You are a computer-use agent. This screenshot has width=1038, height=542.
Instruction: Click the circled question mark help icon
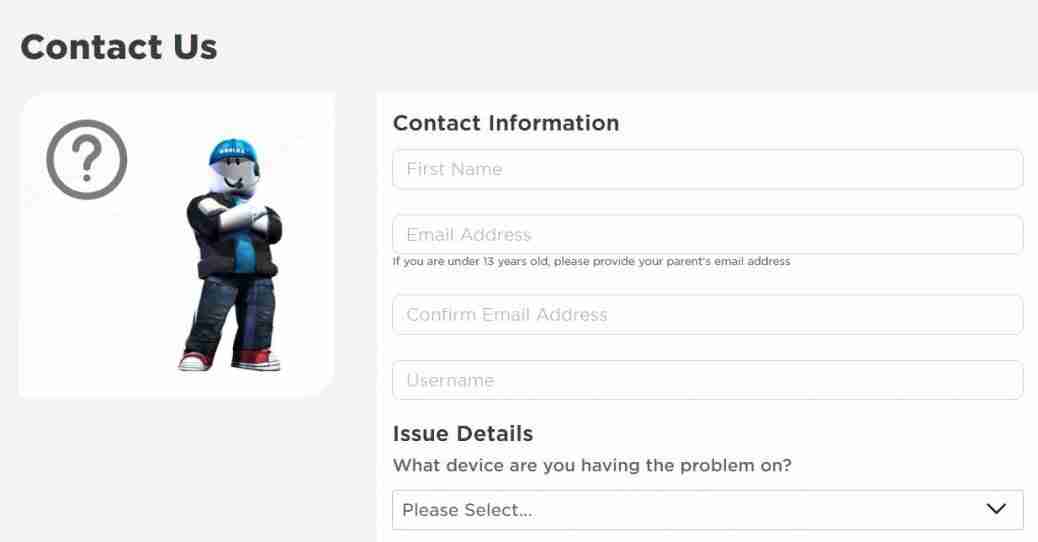pyautogui.click(x=87, y=159)
